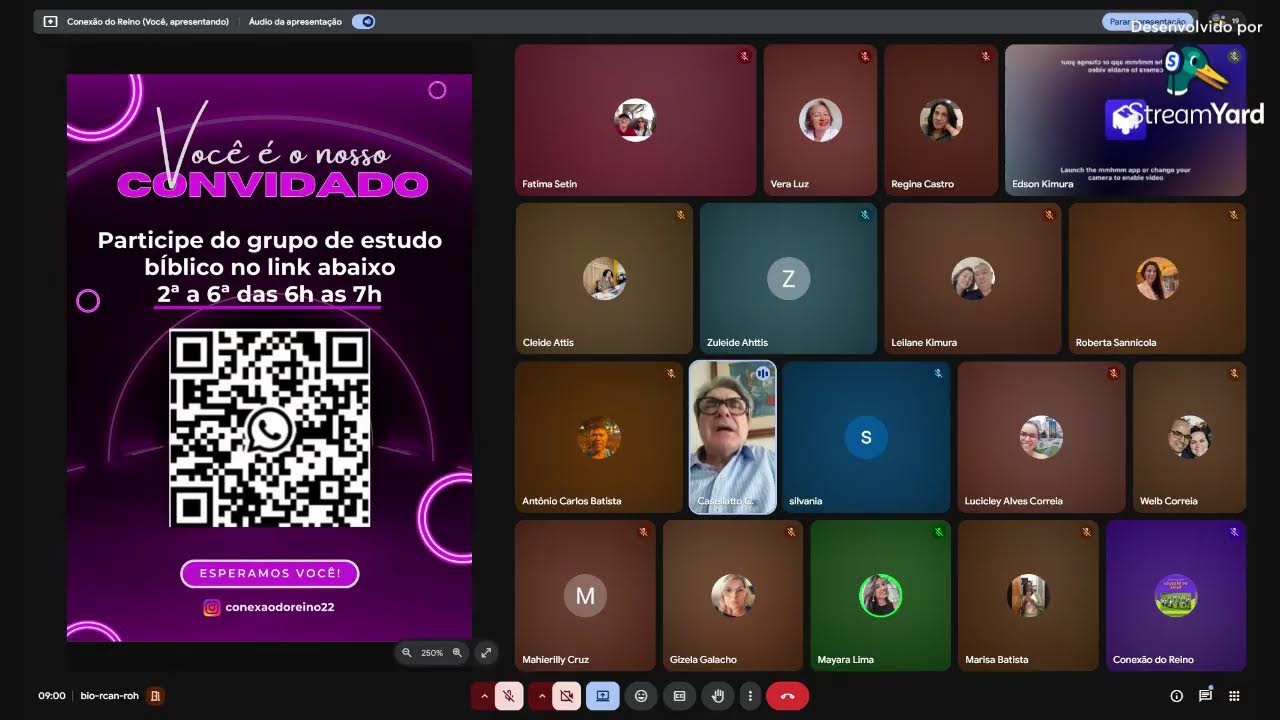The height and width of the screenshot is (720, 1280).
Task: Toggle Áudio da apresentação switch
Action: [x=363, y=21]
